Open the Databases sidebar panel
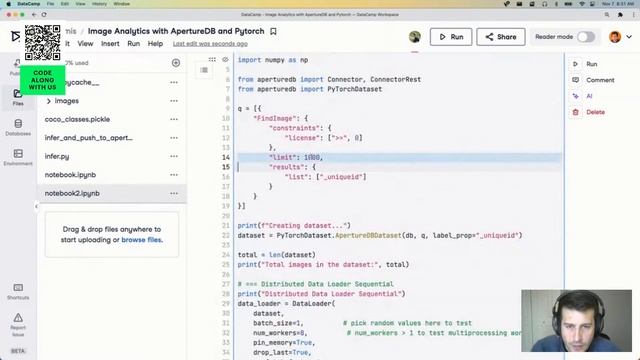The width and height of the screenshot is (640, 360). click(x=18, y=127)
